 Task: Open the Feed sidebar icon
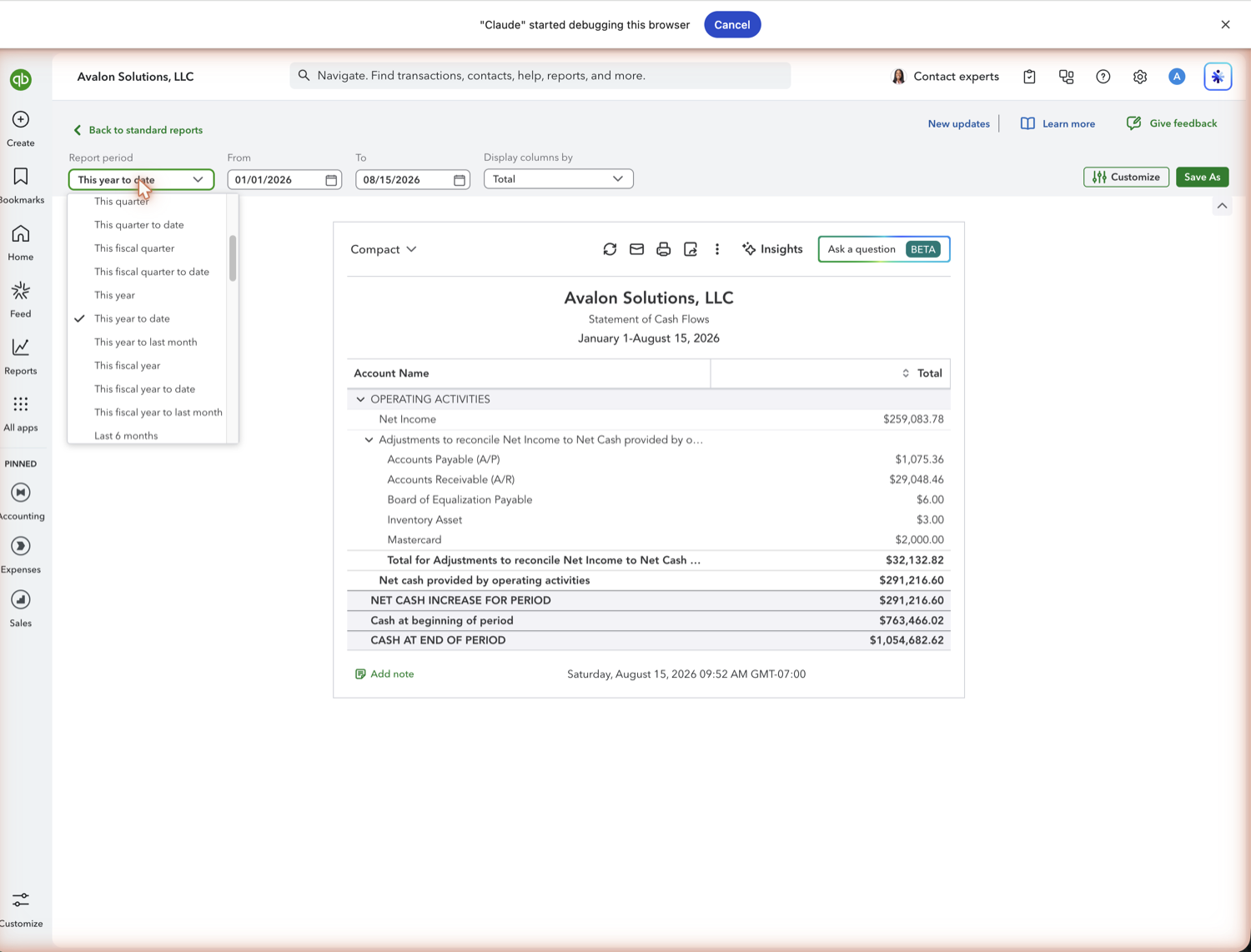[21, 291]
